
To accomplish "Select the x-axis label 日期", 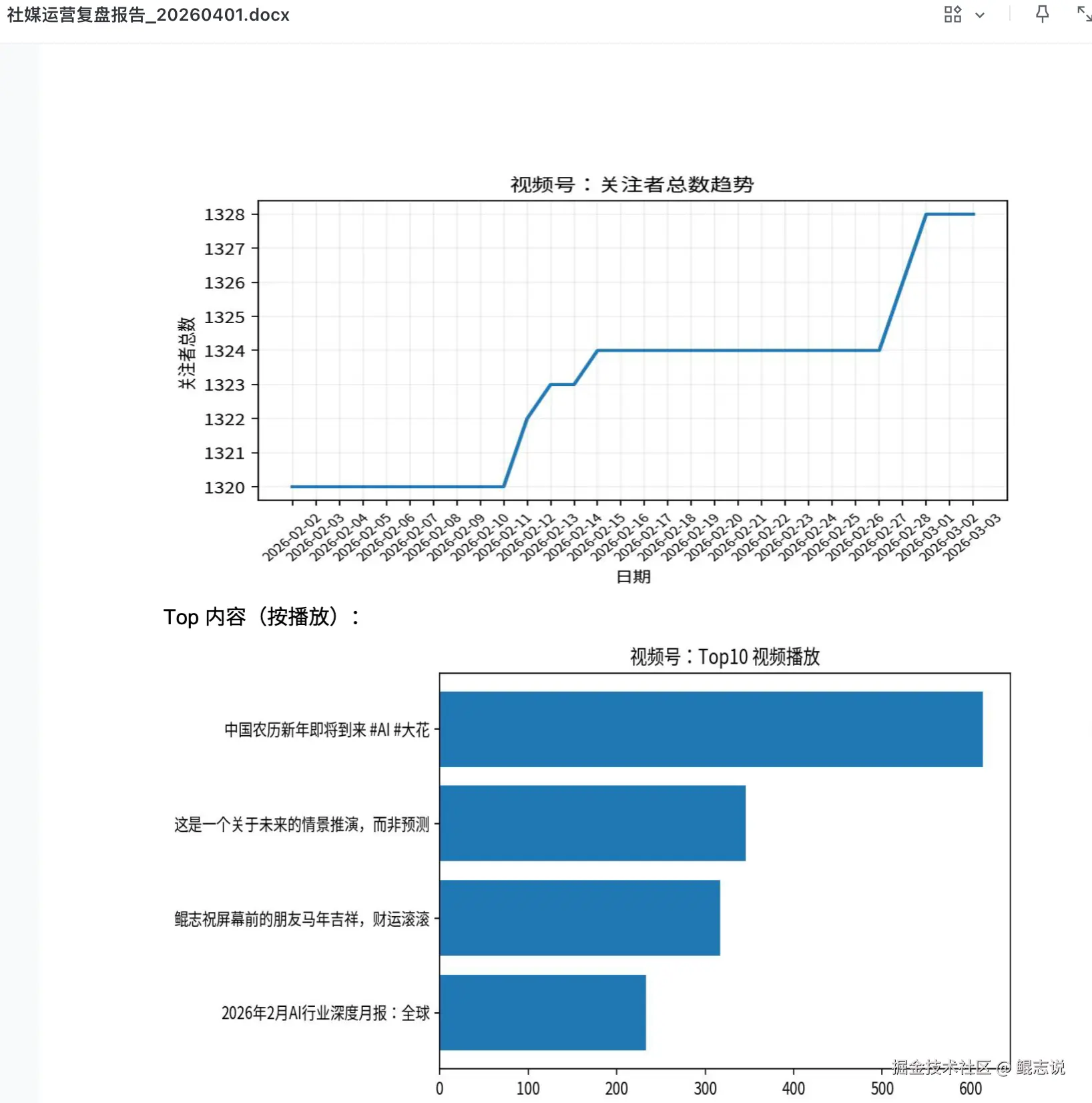I will click(633, 576).
